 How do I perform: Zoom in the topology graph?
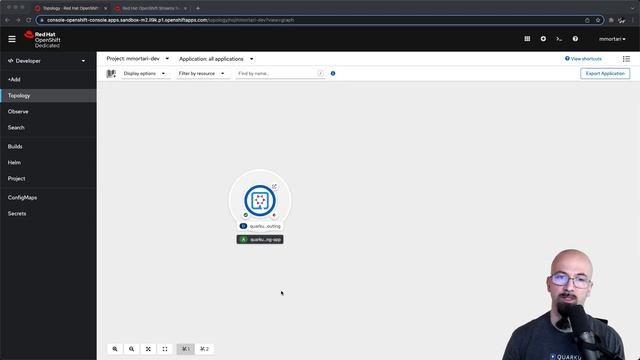115,349
